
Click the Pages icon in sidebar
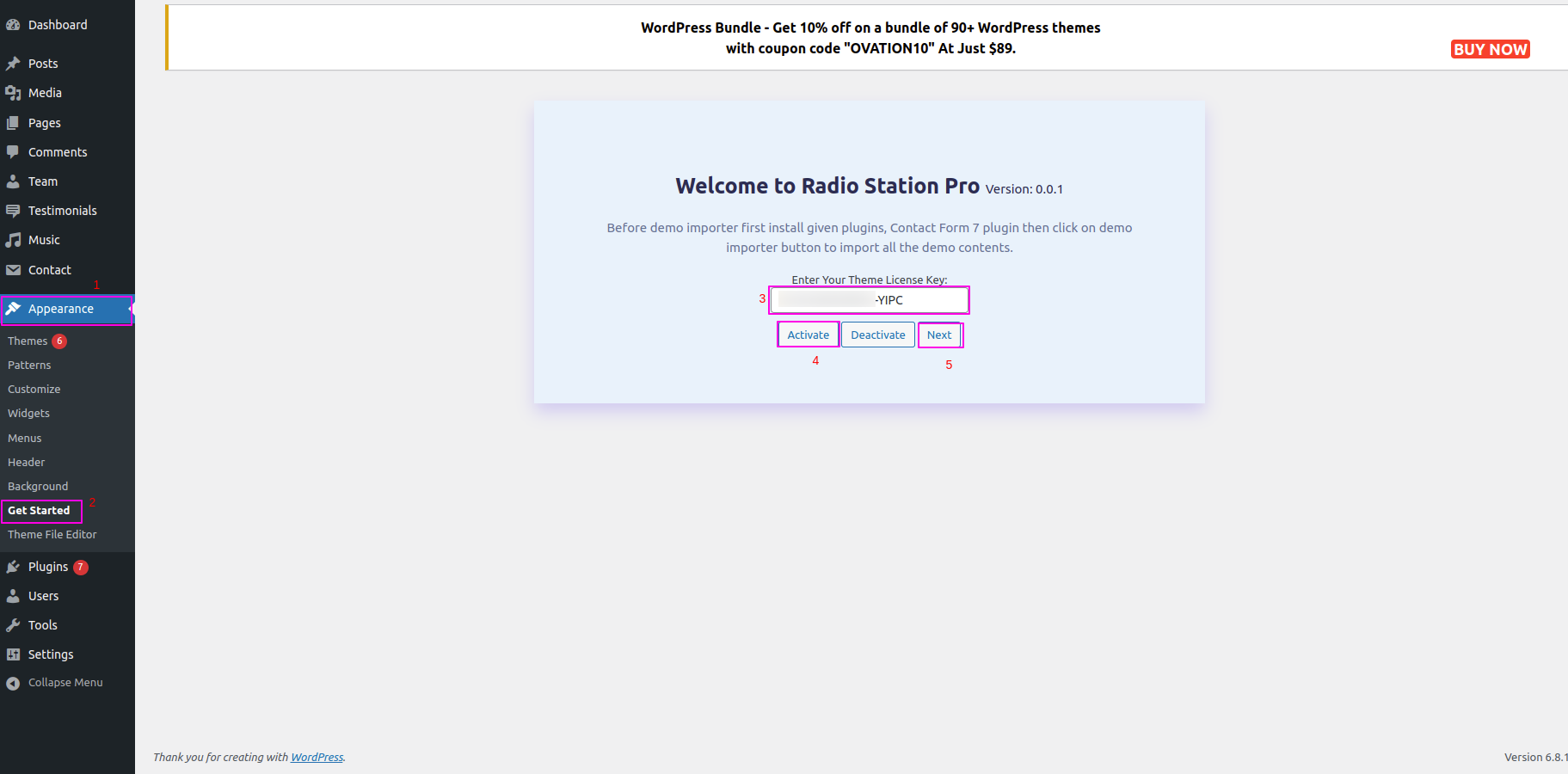13,123
